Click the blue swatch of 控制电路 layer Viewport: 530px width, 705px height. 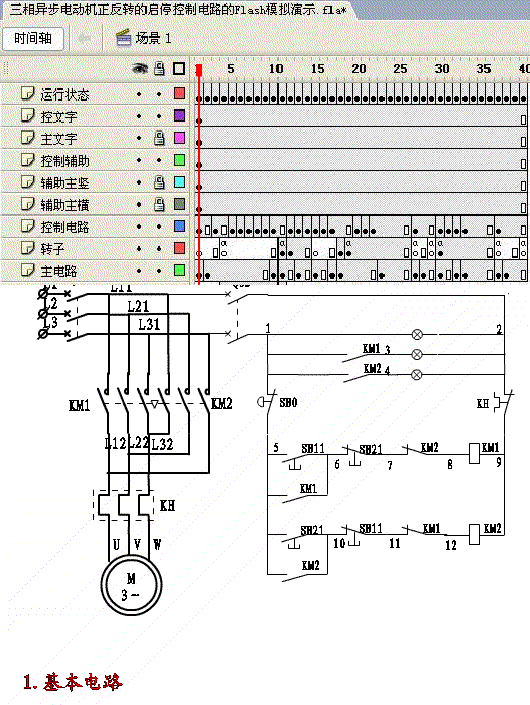tap(179, 226)
